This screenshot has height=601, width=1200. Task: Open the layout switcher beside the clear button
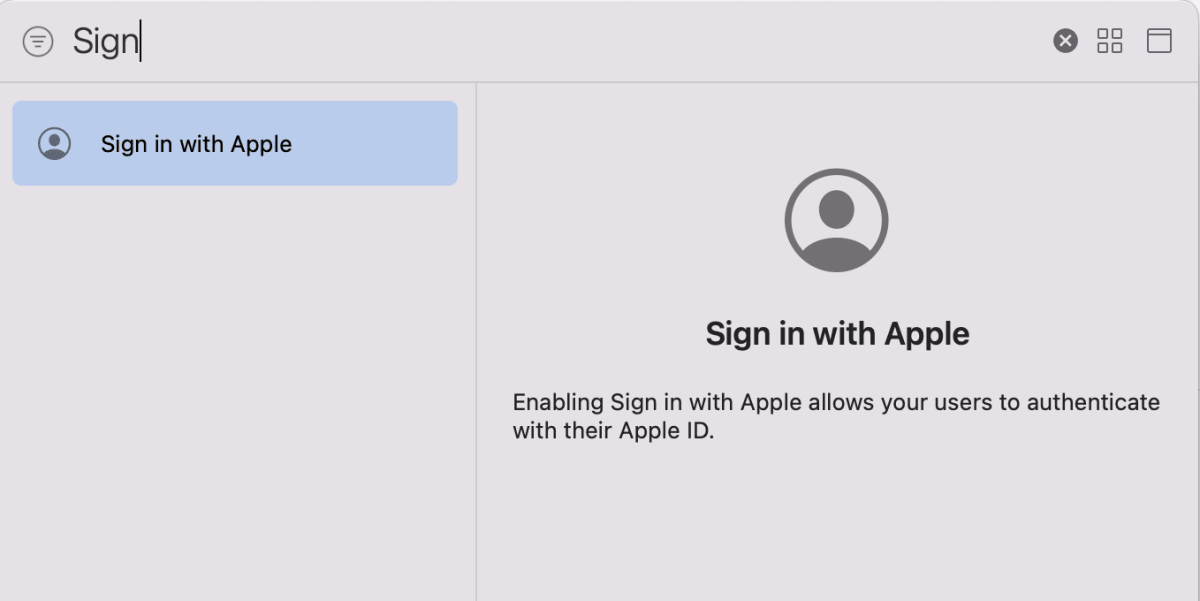pos(1110,41)
